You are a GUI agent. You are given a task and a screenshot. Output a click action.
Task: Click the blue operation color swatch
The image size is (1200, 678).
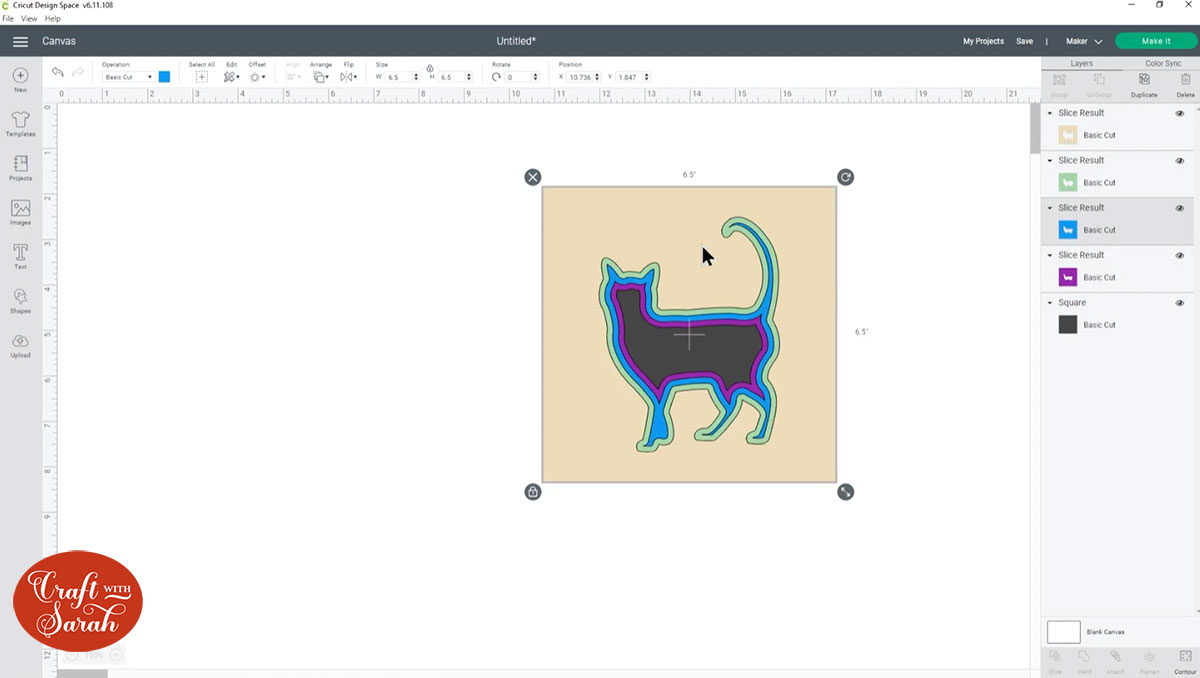165,77
